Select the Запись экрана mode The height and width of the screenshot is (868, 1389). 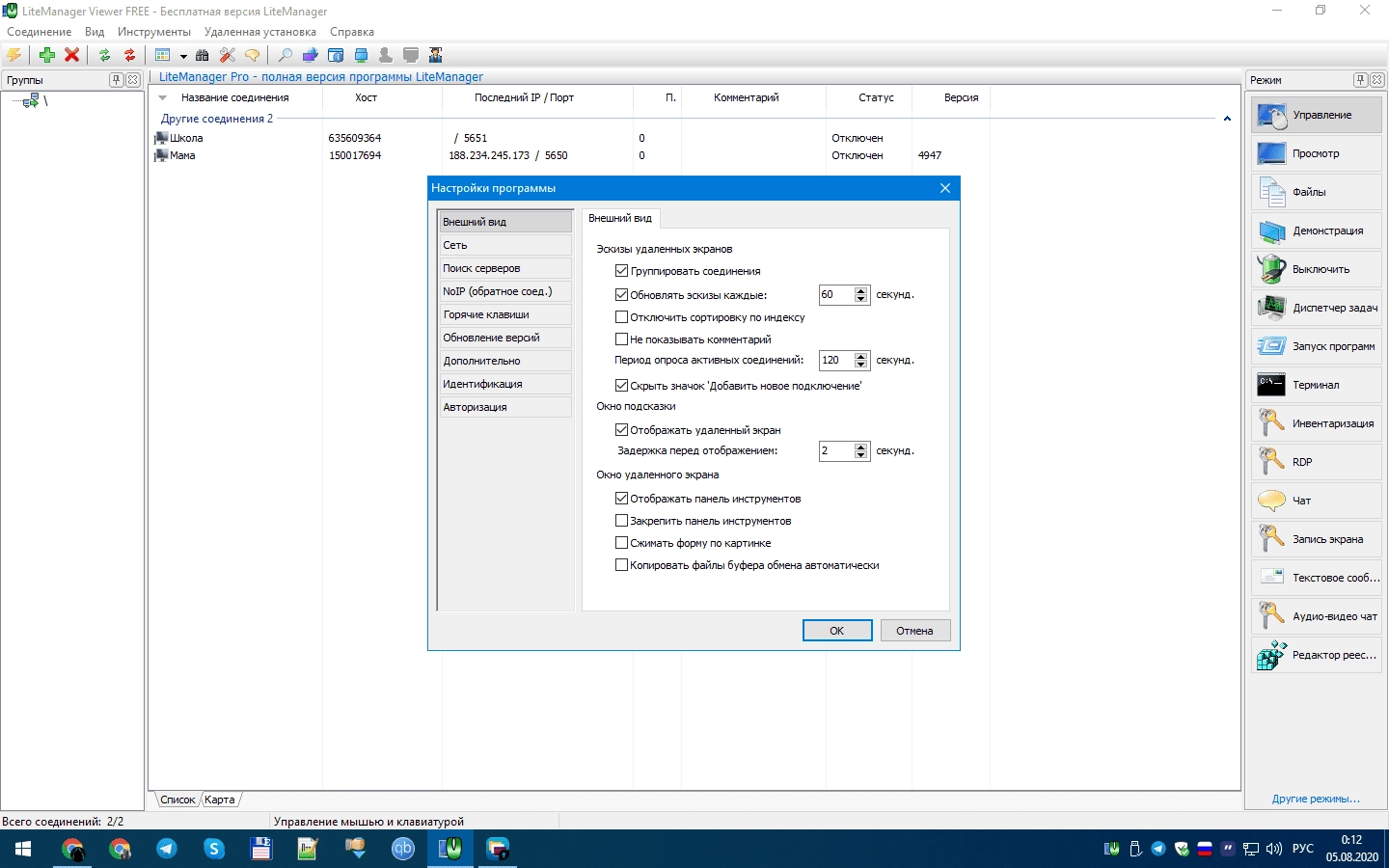point(1317,539)
